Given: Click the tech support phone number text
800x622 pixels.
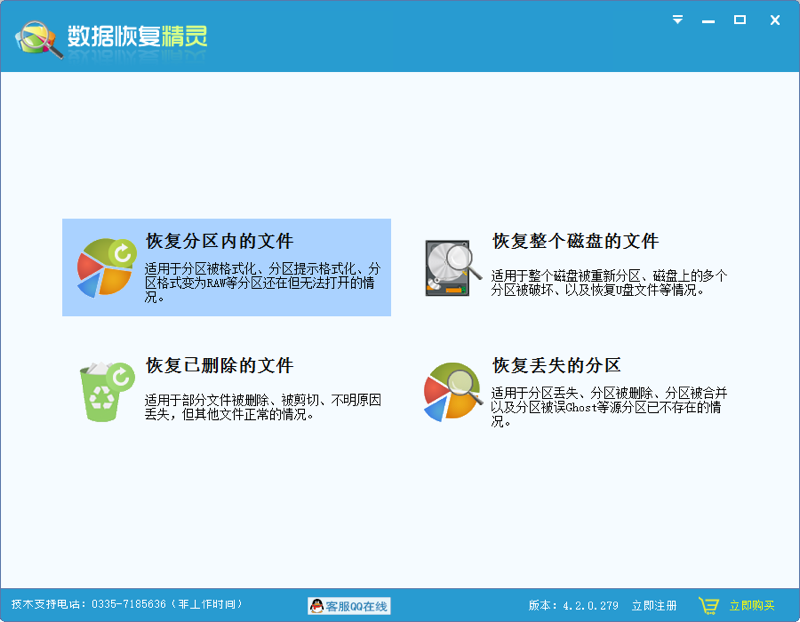Looking at the screenshot, I should [x=127, y=604].
